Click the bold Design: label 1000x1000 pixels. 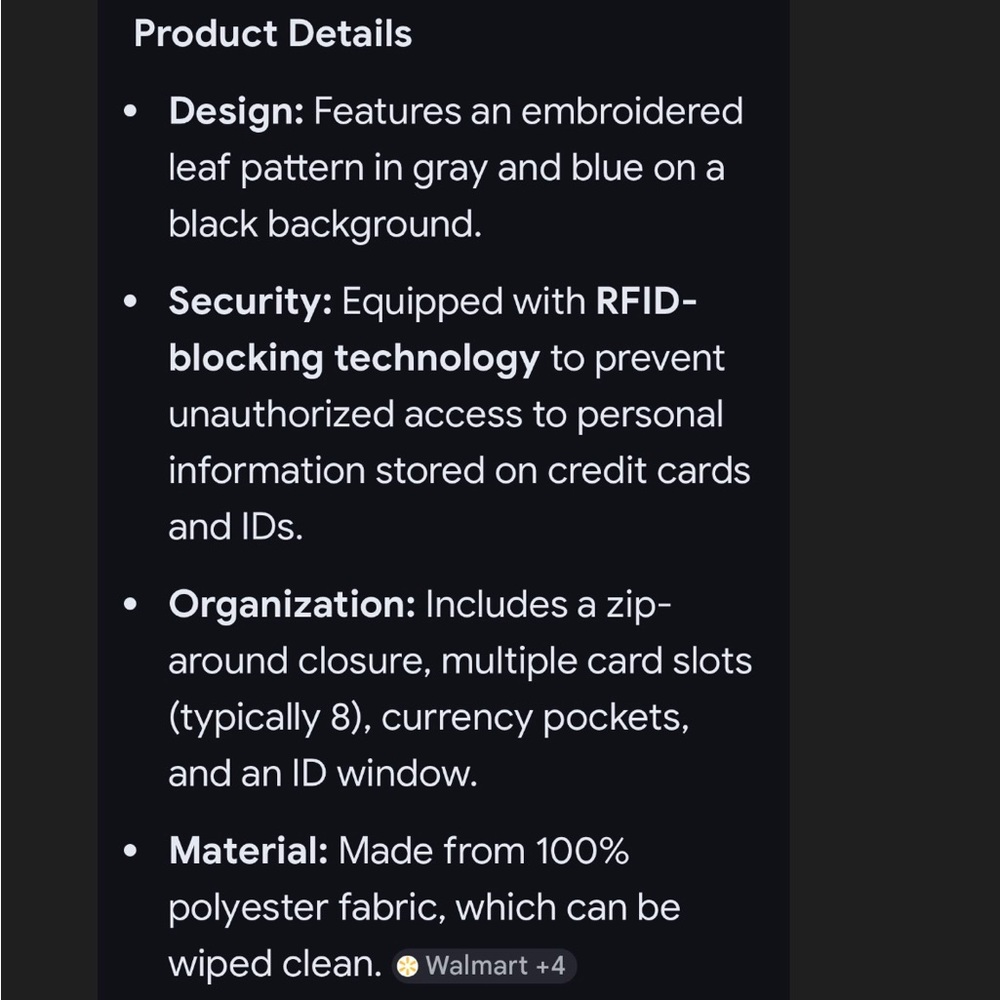(237, 111)
